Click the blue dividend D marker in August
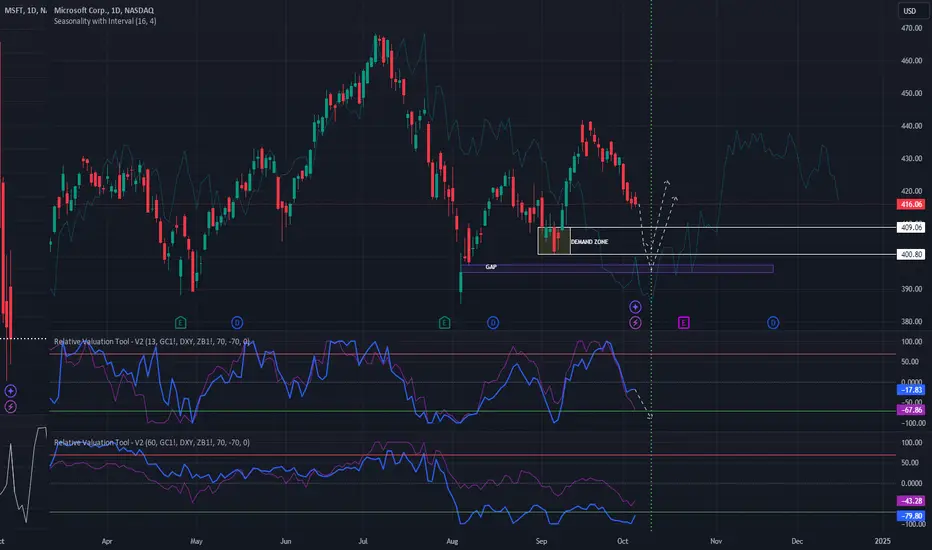 point(493,323)
